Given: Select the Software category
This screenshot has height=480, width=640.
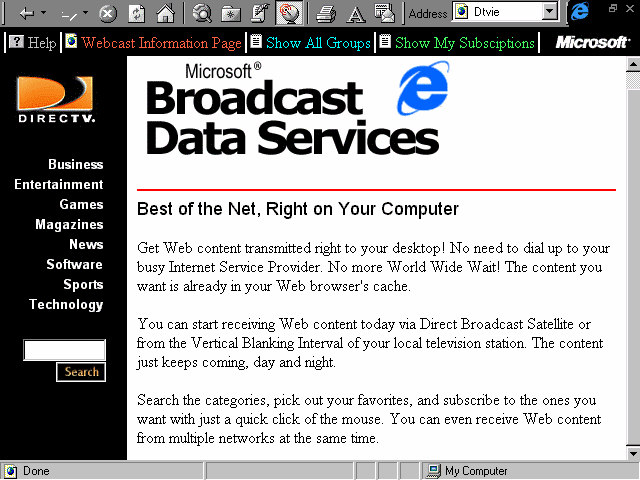Looking at the screenshot, I should tap(75, 264).
